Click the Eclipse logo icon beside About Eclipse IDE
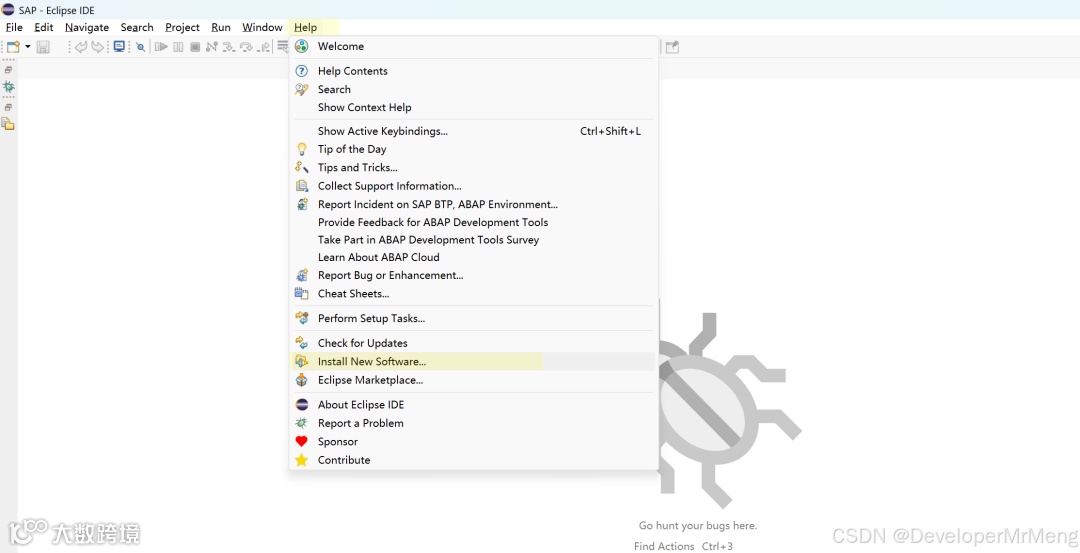The height and width of the screenshot is (553, 1080). (302, 405)
